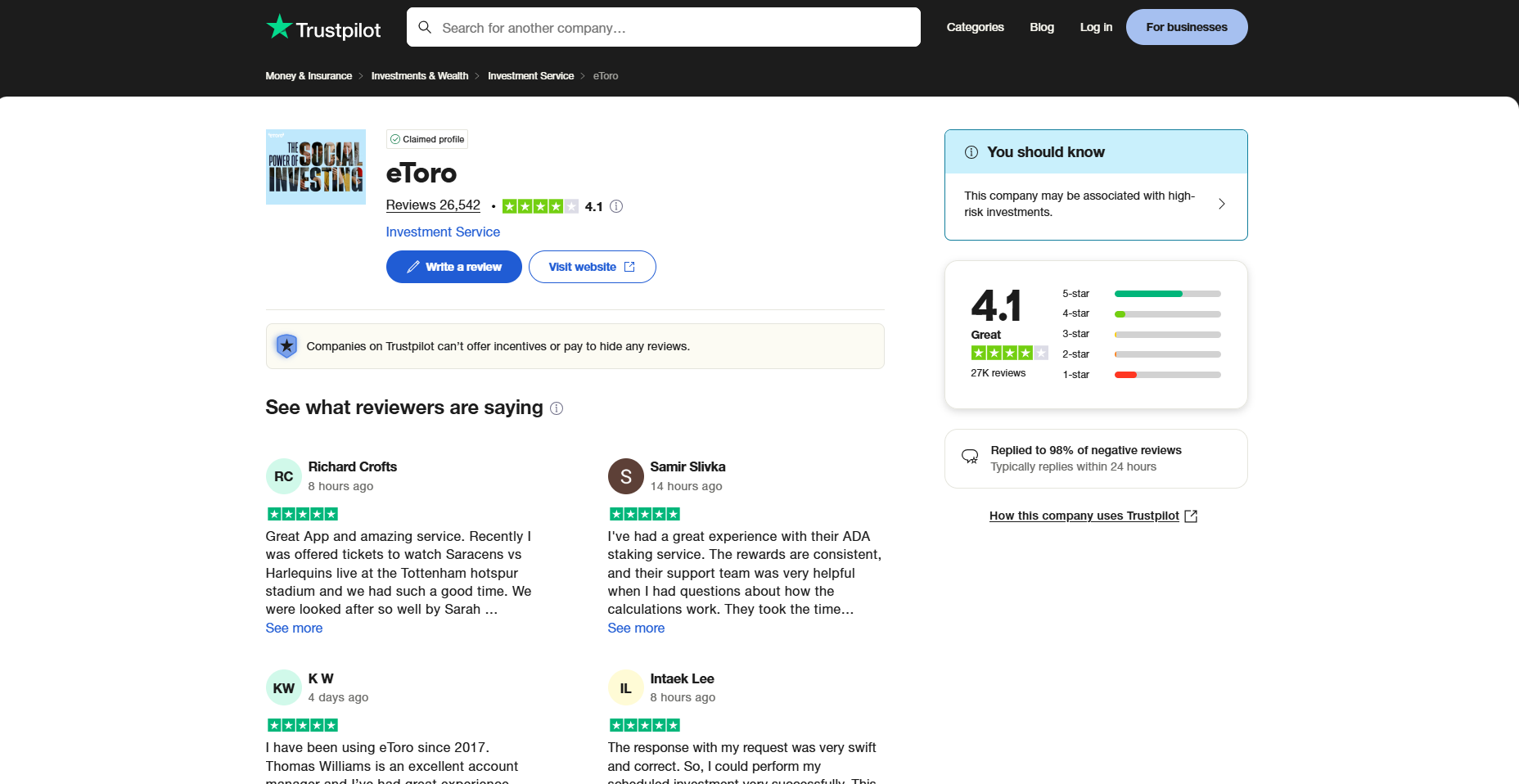Click the stars under 'Great' in rating card
1519x784 pixels.
click(1009, 353)
